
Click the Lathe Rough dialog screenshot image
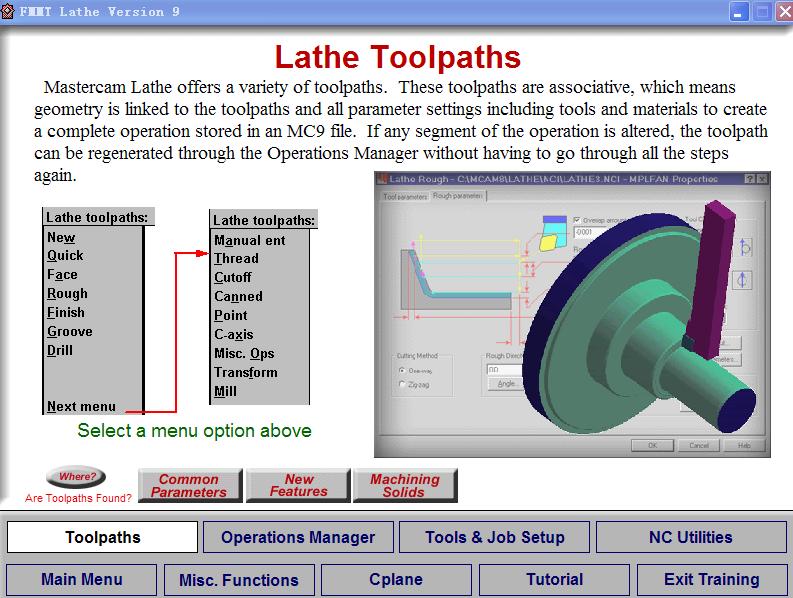tap(572, 314)
